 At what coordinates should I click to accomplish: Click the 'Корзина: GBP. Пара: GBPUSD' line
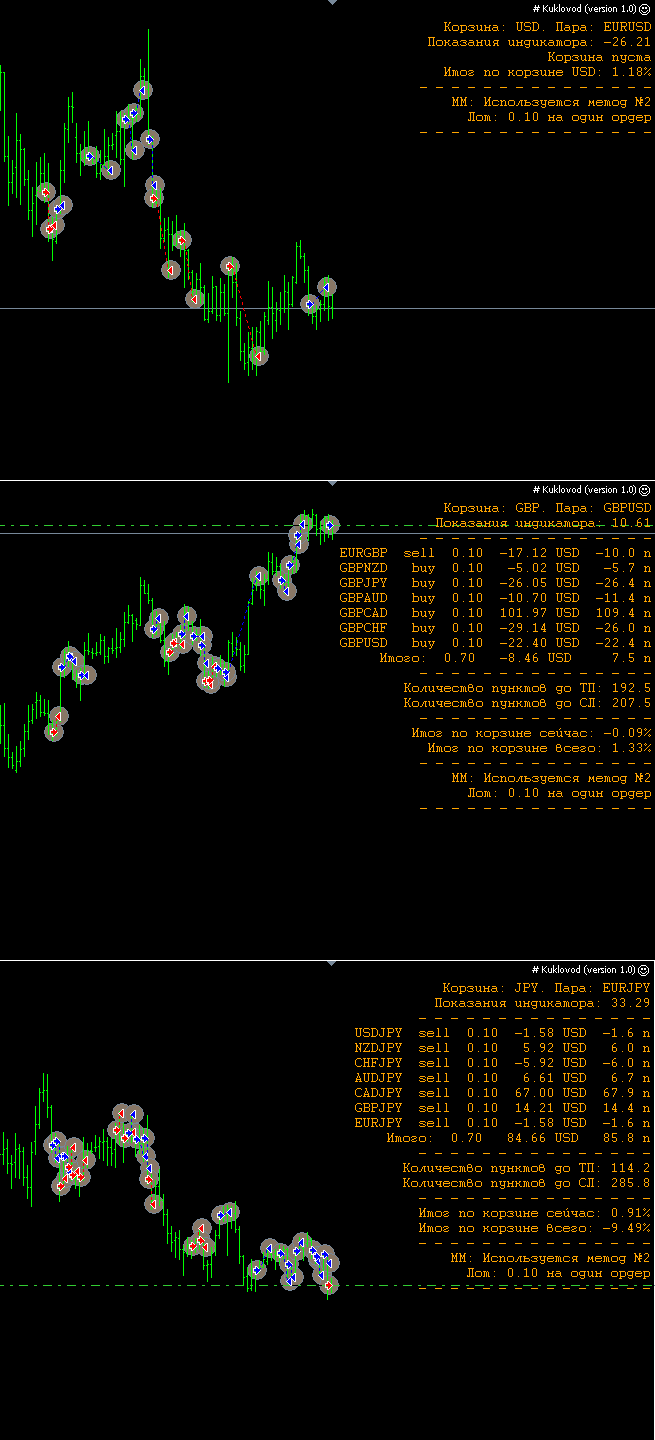tap(547, 508)
